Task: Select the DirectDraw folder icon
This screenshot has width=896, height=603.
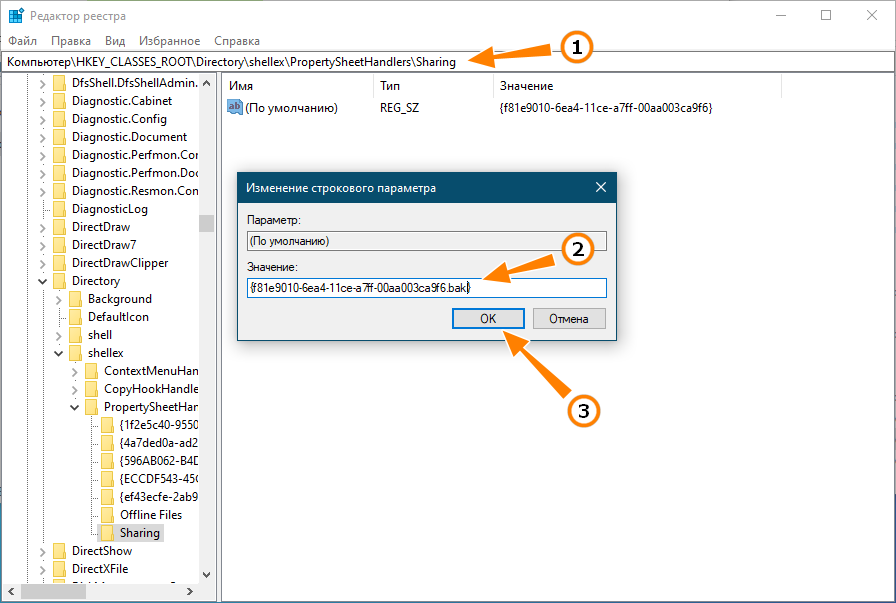Action: click(x=59, y=227)
